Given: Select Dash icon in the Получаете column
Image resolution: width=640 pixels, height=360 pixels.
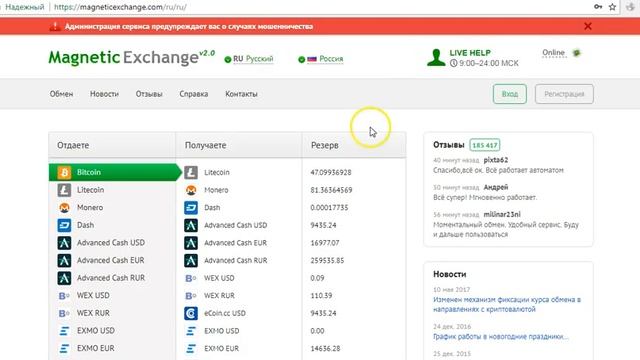Looking at the screenshot, I should tap(191, 207).
